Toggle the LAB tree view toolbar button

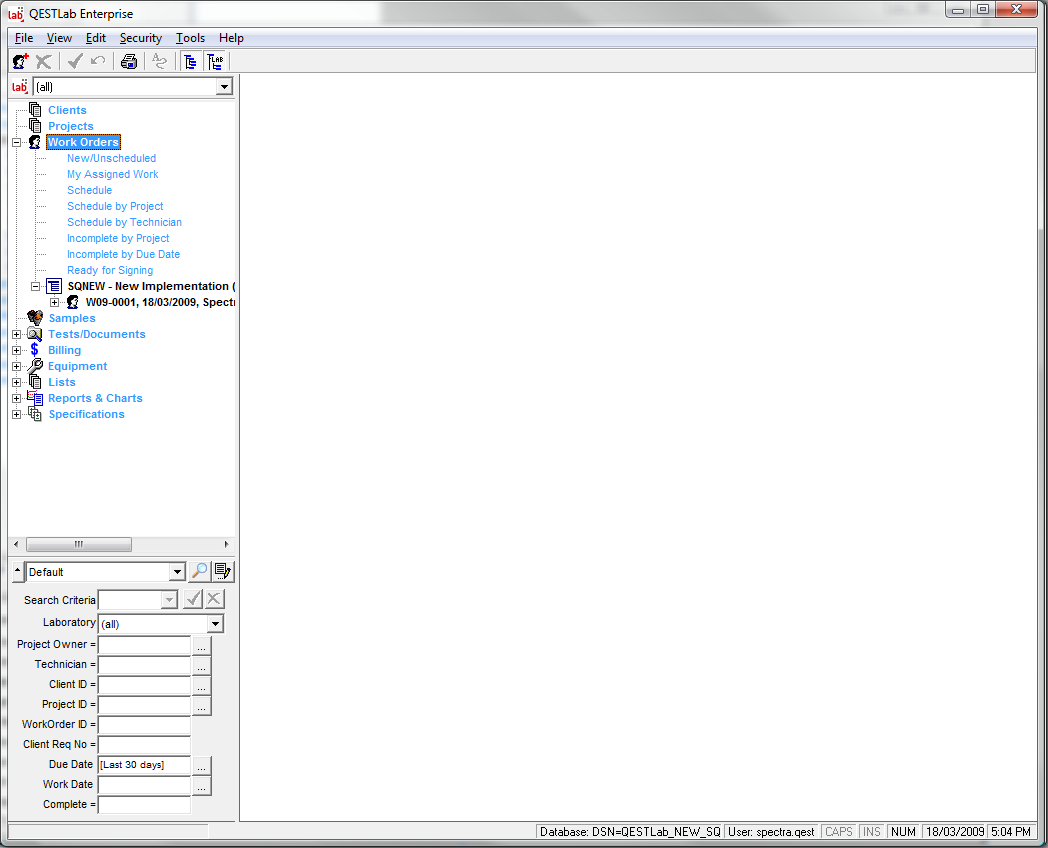click(215, 61)
